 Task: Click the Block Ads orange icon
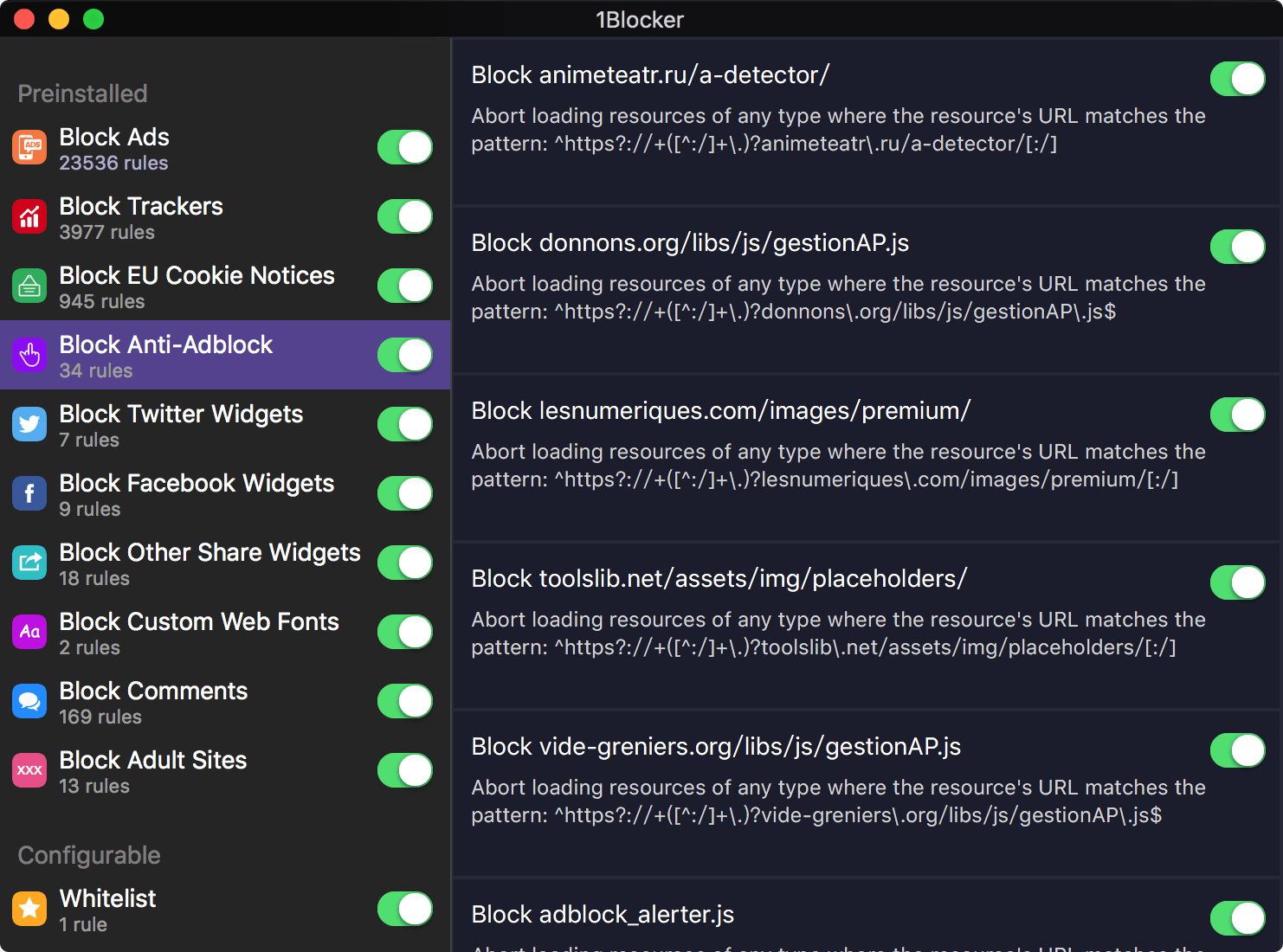click(29, 147)
